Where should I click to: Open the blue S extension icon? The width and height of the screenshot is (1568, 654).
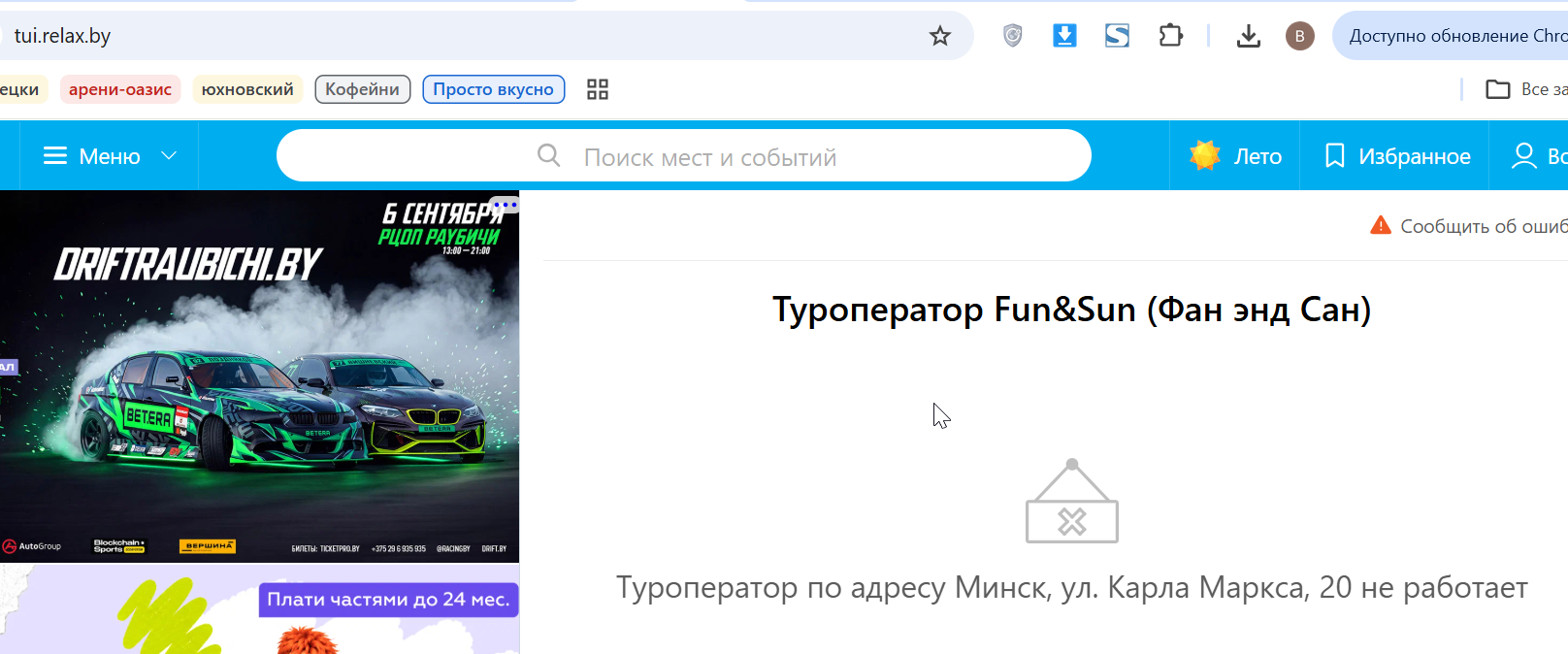tap(1117, 36)
